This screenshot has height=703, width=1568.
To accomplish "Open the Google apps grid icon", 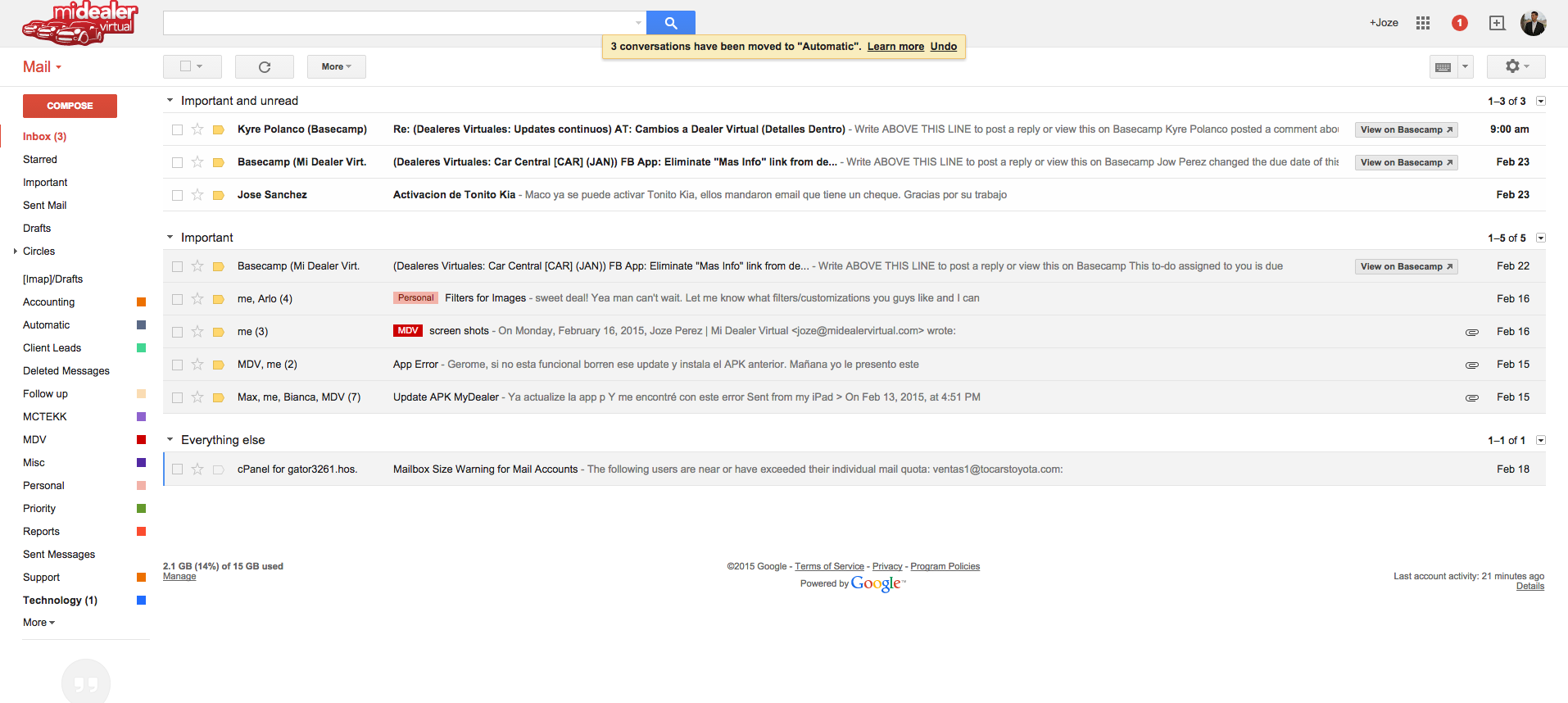I will click(x=1423, y=23).
